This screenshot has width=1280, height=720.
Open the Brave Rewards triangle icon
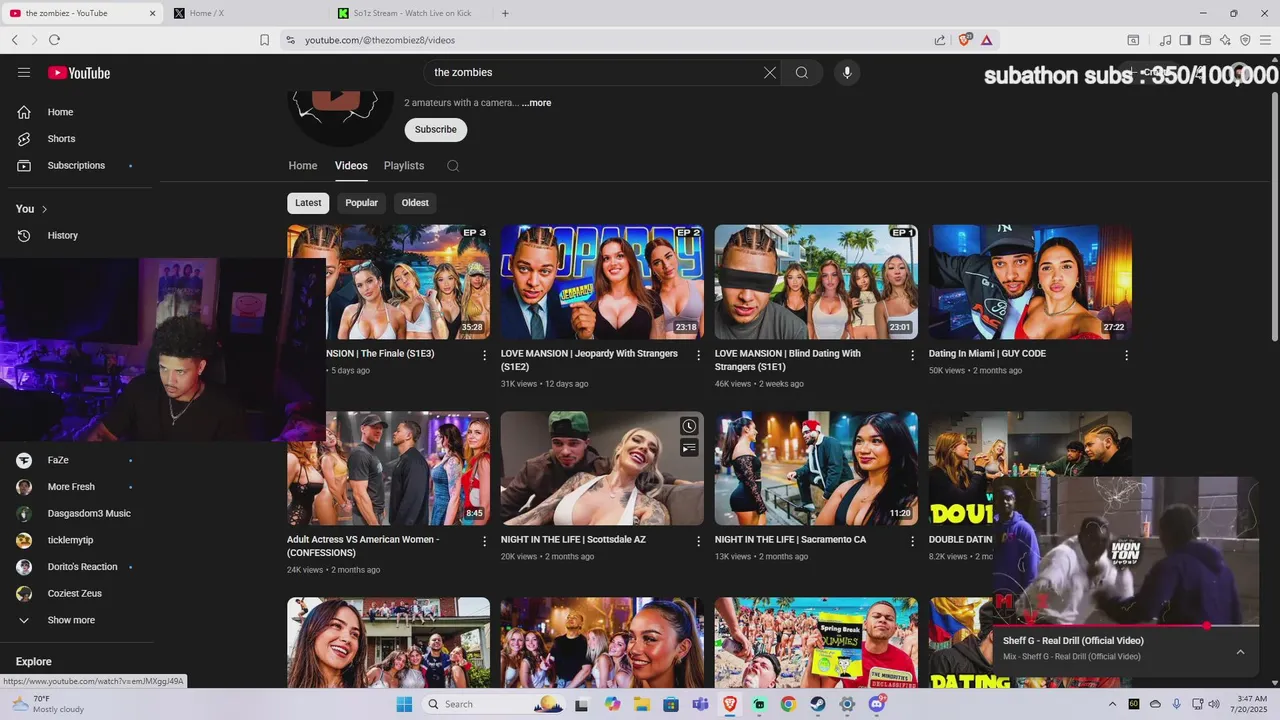(x=986, y=40)
